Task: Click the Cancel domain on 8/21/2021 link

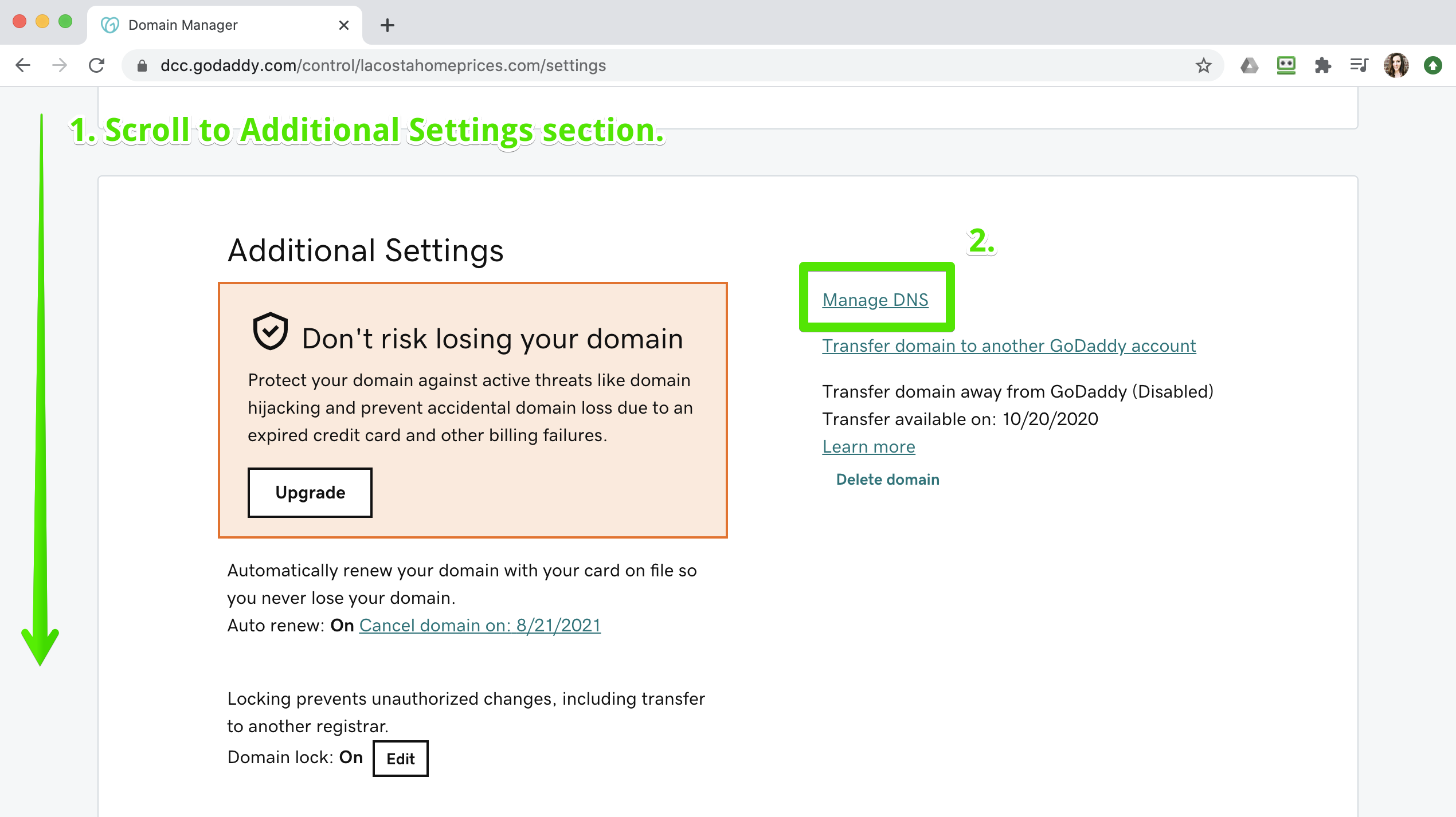Action: point(480,625)
